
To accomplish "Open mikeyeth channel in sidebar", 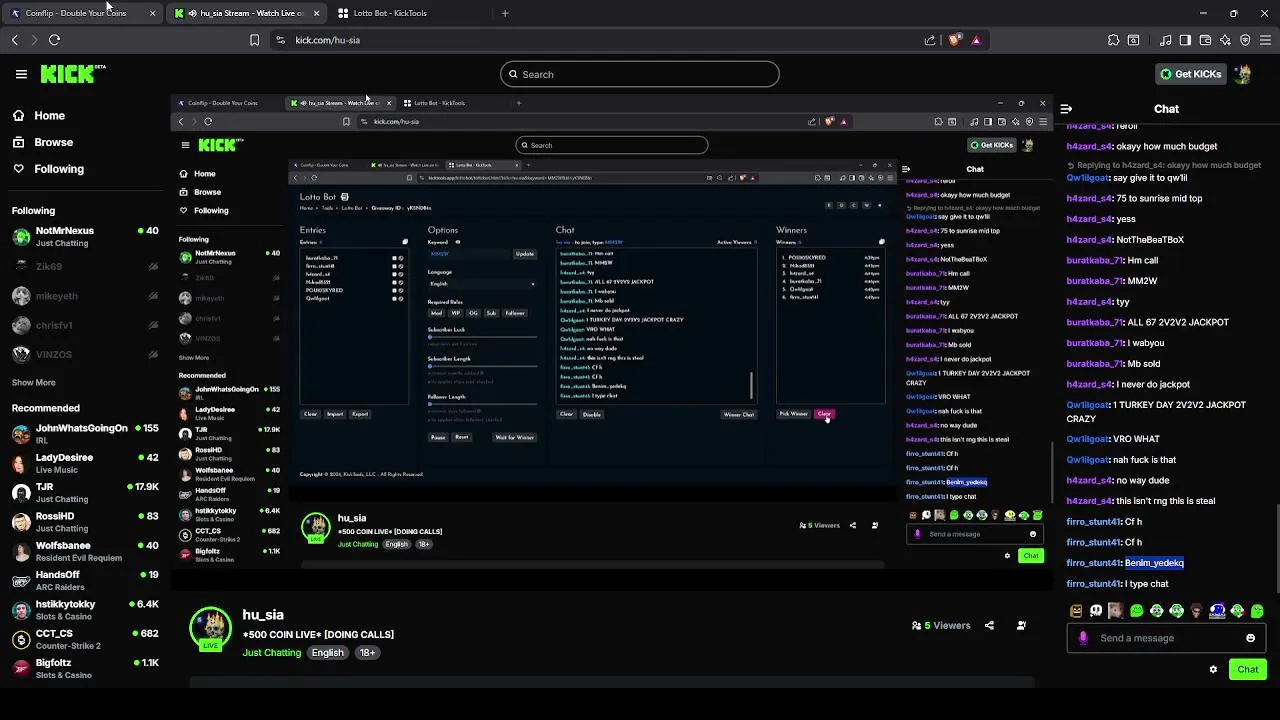I will click(84, 296).
